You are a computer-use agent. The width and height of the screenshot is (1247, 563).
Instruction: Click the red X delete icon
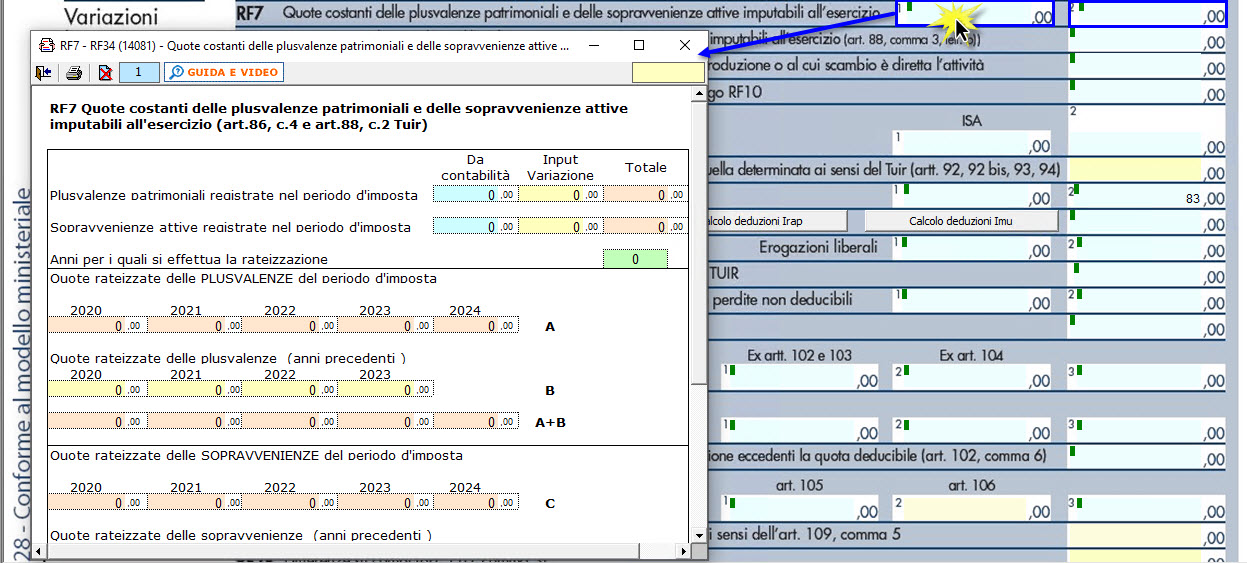[x=105, y=72]
